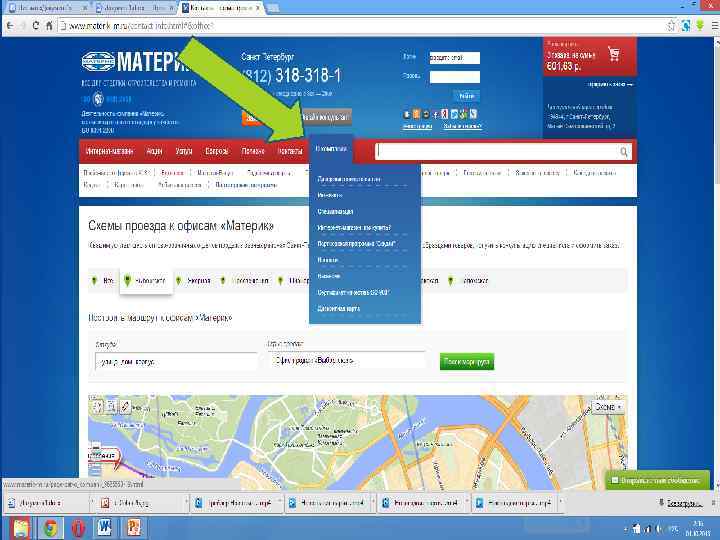
Task: Open the О компании menu item
Action: click(x=331, y=149)
